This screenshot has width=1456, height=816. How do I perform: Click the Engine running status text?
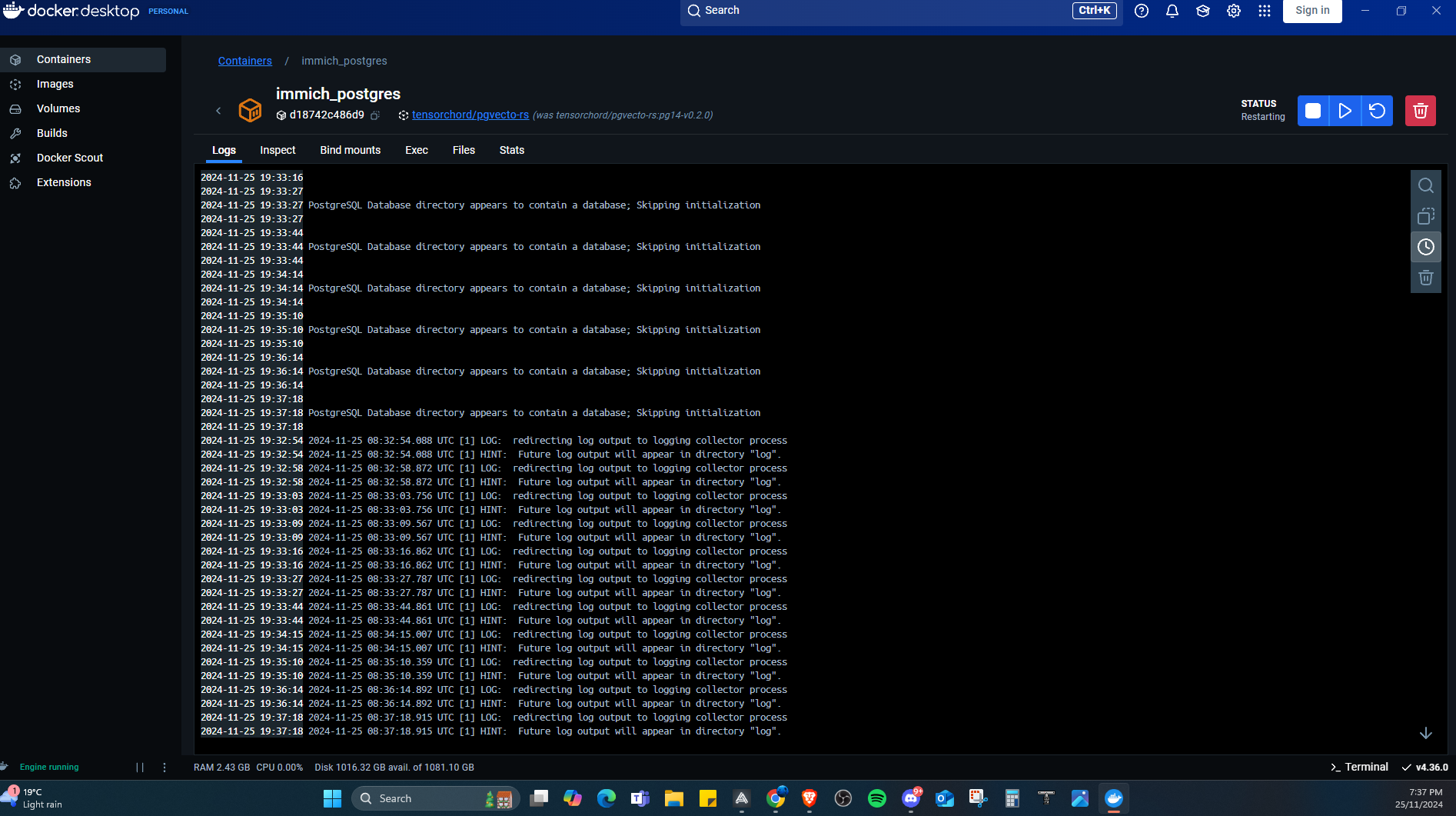[x=49, y=767]
